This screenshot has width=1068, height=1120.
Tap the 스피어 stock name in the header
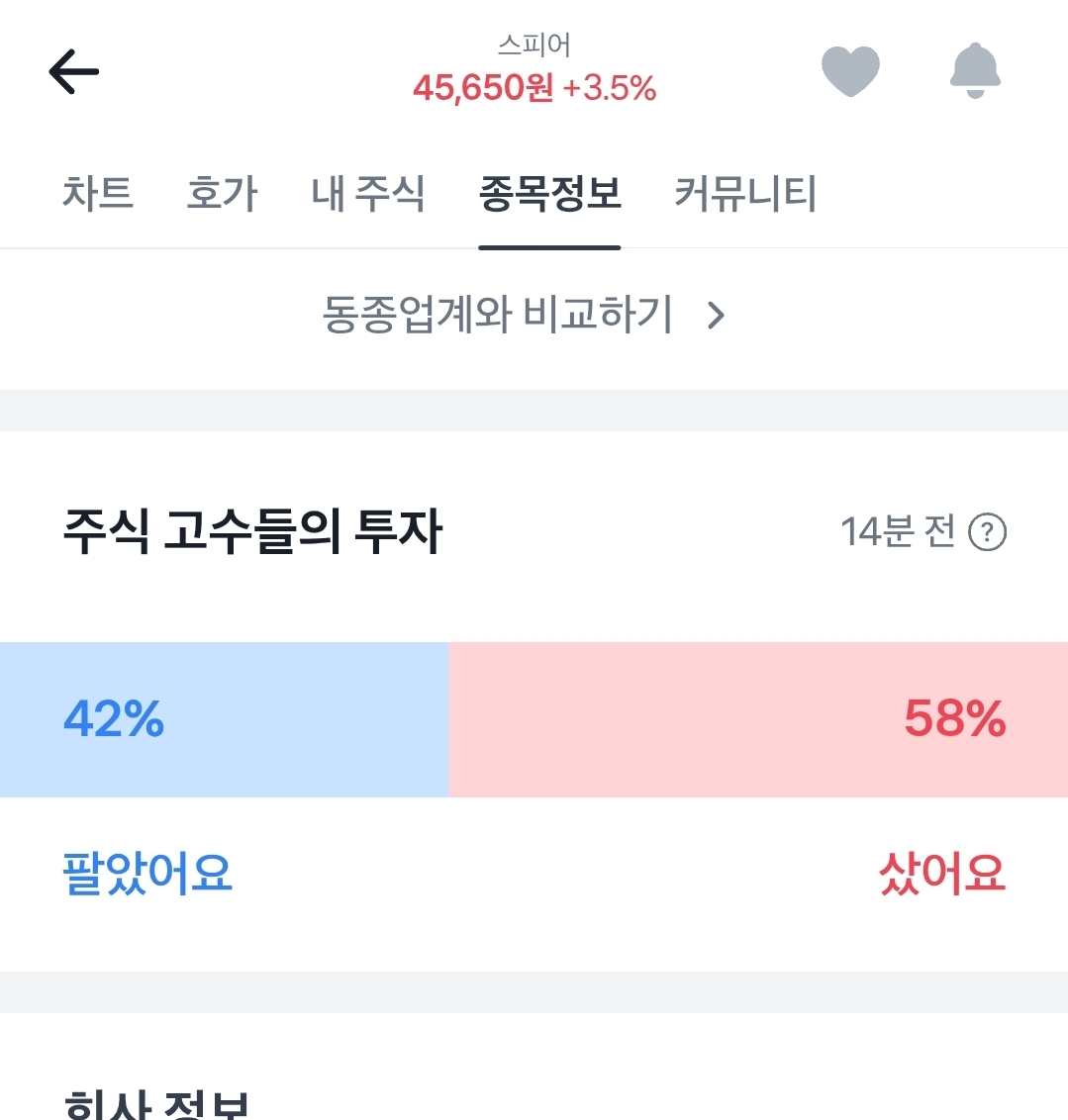coord(534,46)
